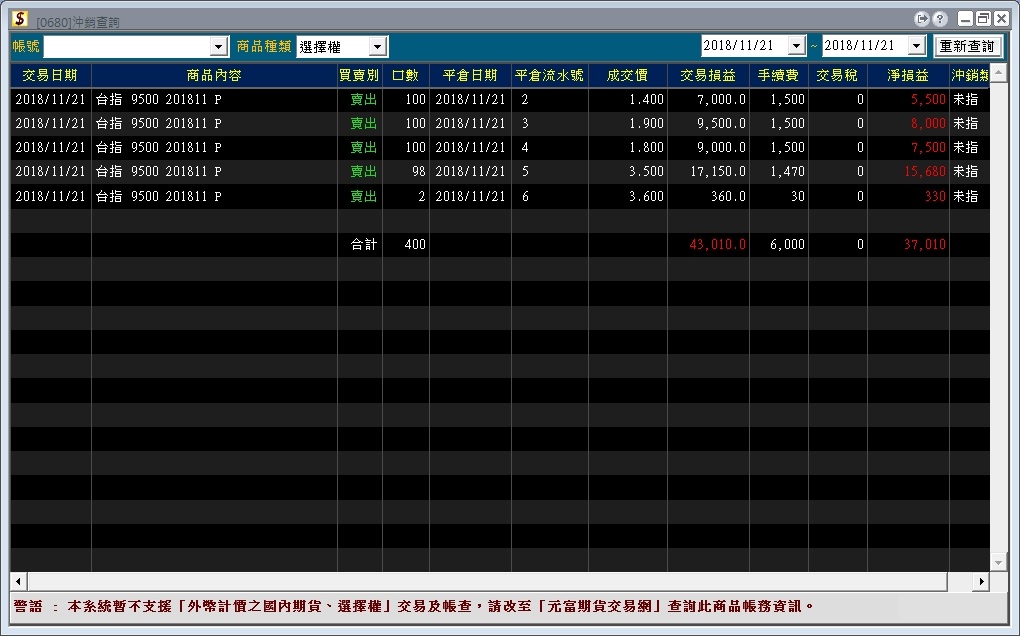Click the 沖銷 column header at right edge
The image size is (1020, 636).
(970, 75)
